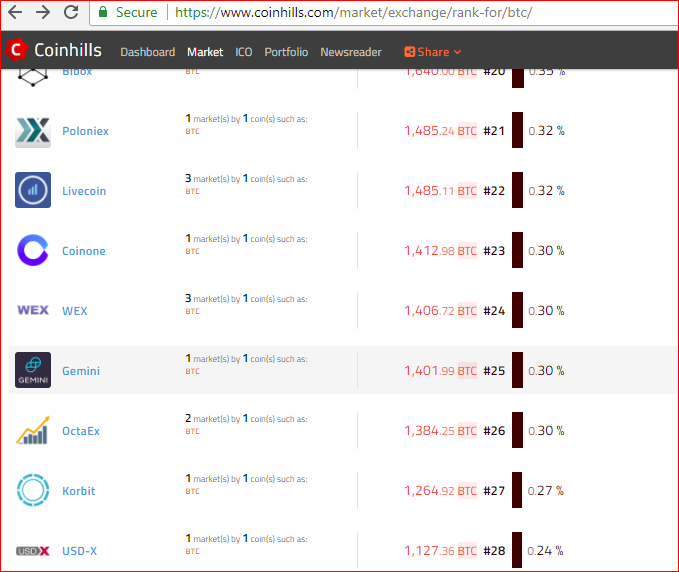
Task: Click Gemini volume 1,401.99 BTC
Action: click(x=440, y=370)
